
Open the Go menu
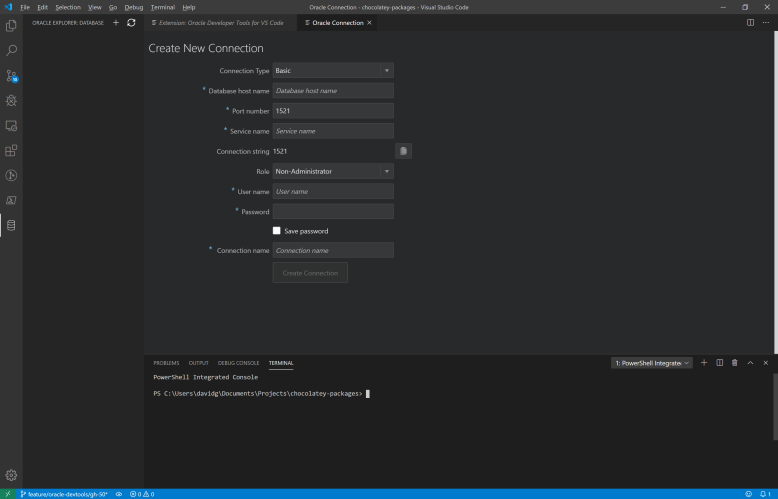(113, 7)
